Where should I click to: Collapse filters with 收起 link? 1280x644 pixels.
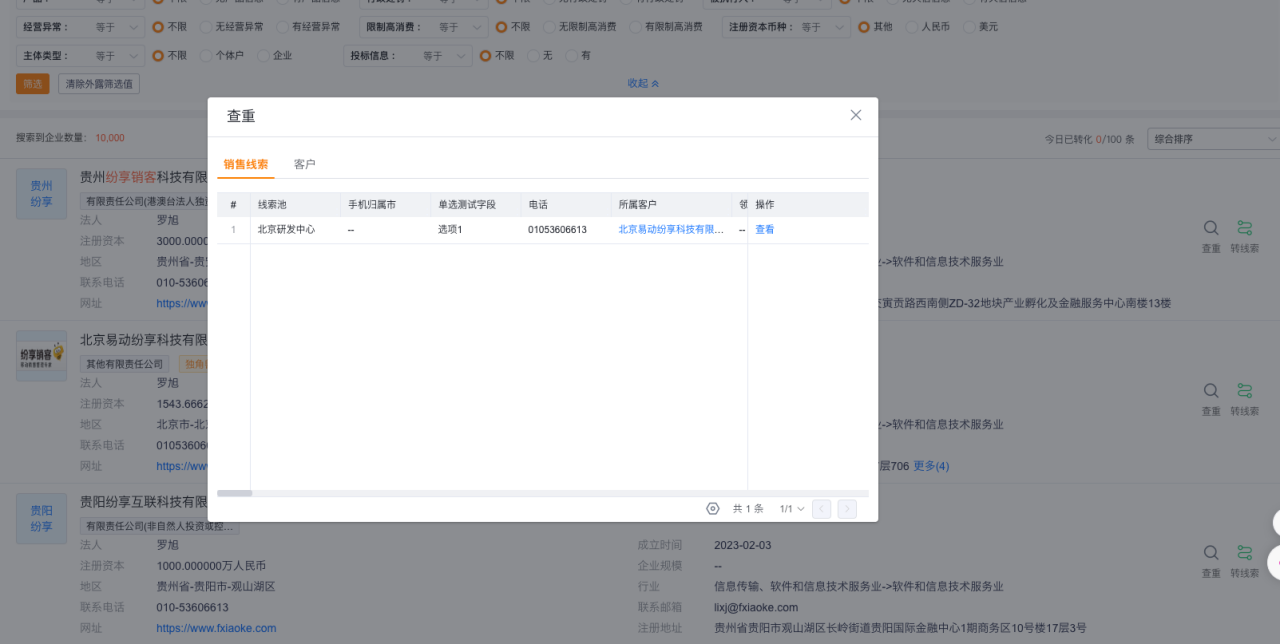pos(643,83)
